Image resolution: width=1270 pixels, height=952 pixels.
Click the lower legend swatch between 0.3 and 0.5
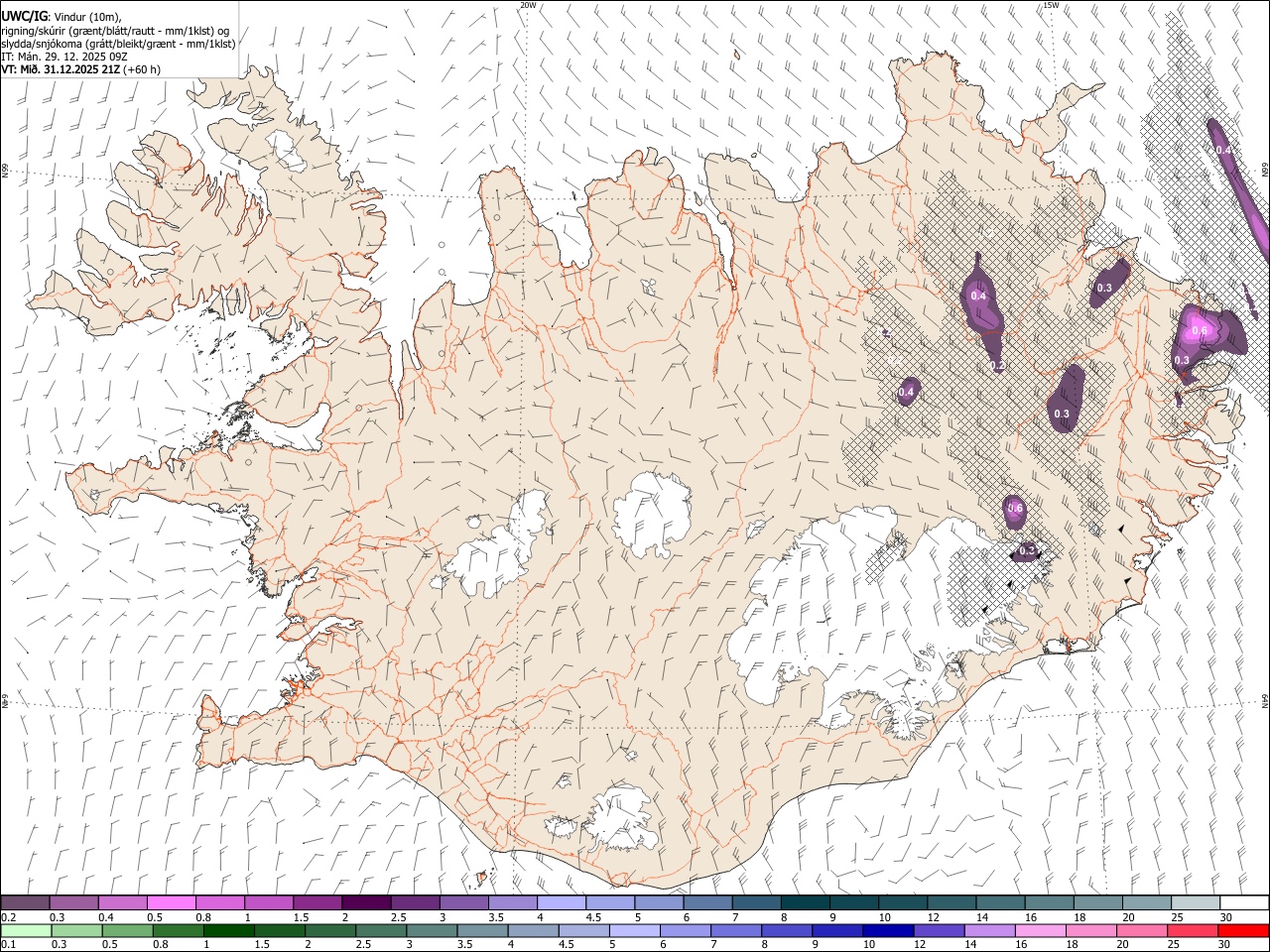tap(77, 930)
